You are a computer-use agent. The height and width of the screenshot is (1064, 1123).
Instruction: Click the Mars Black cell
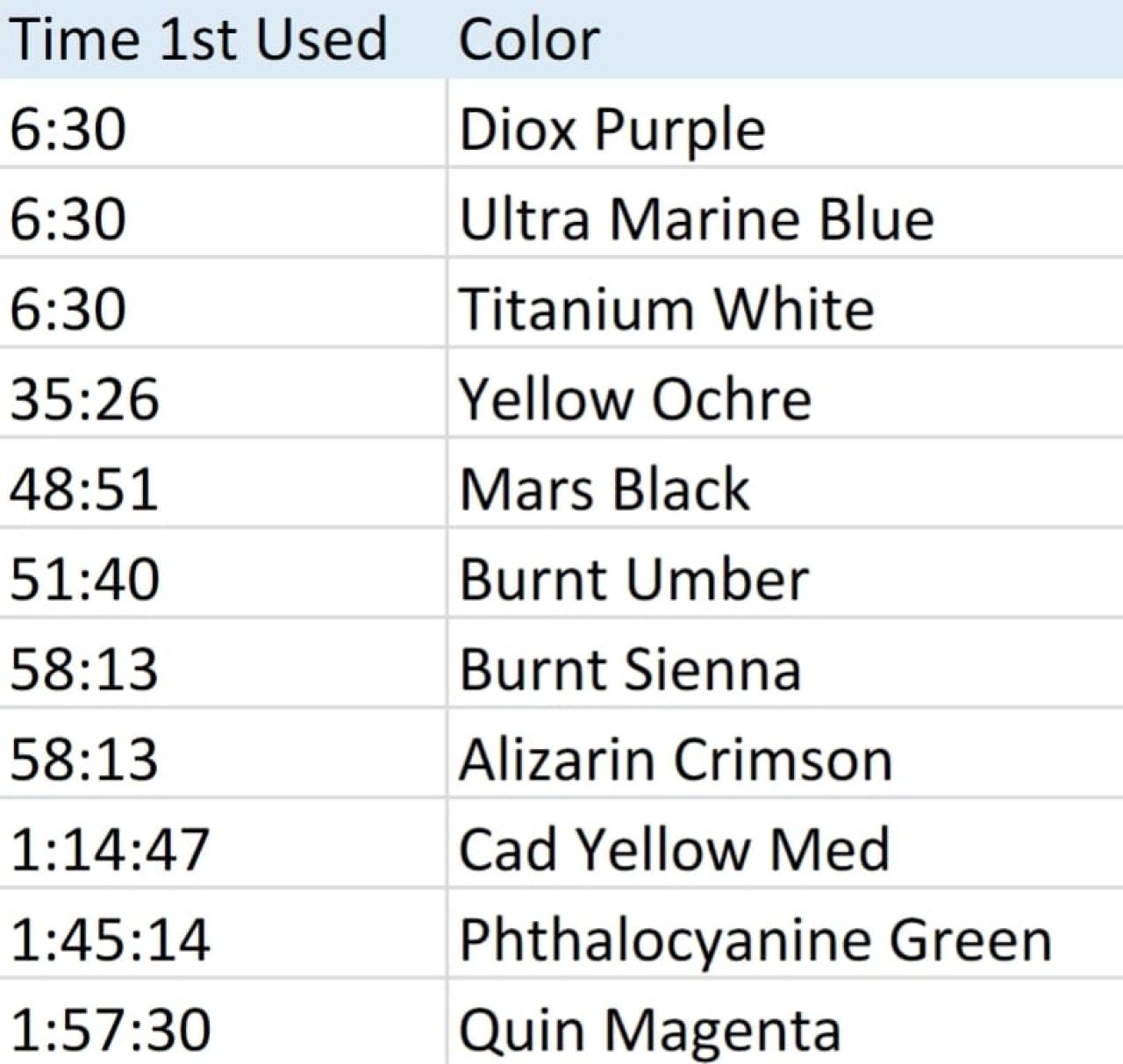[604, 489]
